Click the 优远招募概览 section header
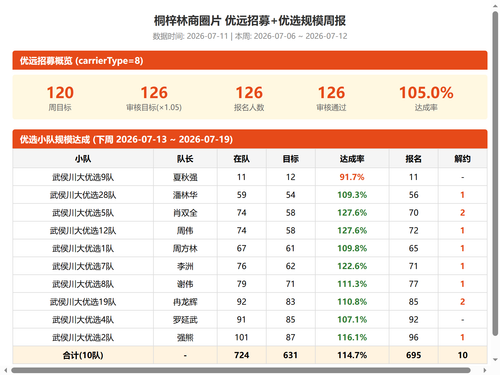The width and height of the screenshot is (500, 375). 250,60
